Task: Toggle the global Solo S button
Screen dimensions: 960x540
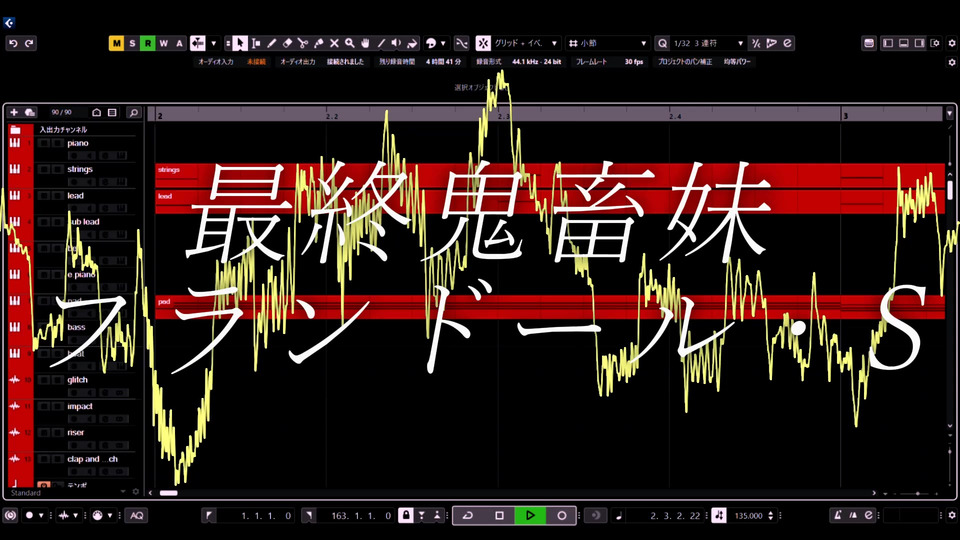Action: coord(132,43)
